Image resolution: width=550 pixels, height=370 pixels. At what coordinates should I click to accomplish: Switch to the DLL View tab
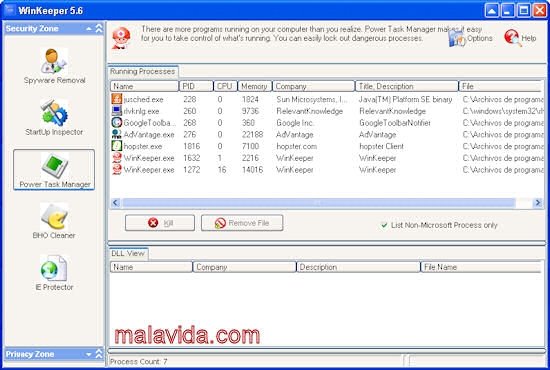(x=128, y=253)
